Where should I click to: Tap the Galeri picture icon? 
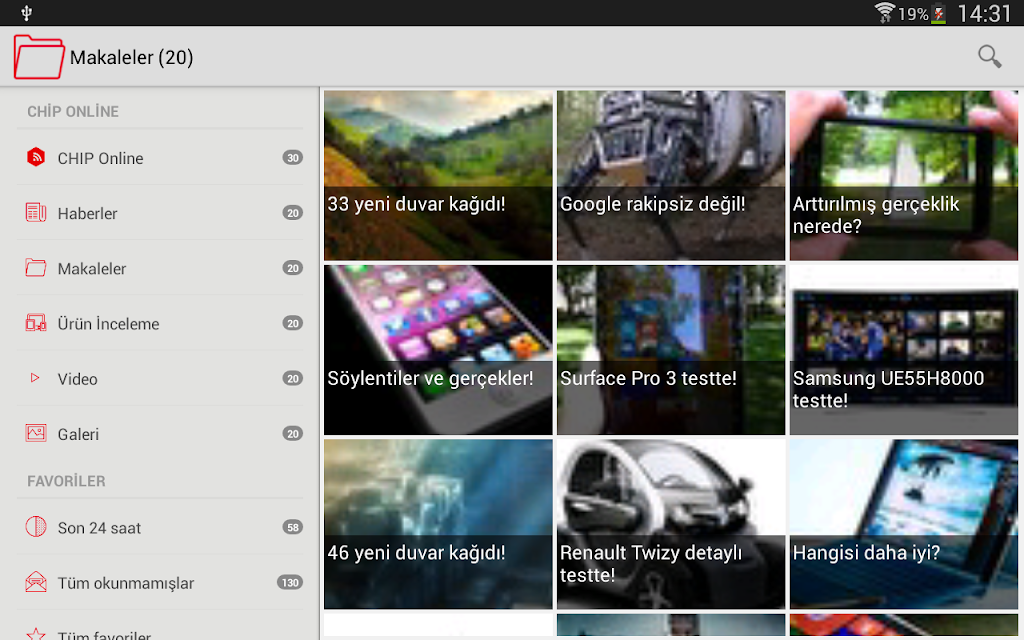[x=36, y=433]
